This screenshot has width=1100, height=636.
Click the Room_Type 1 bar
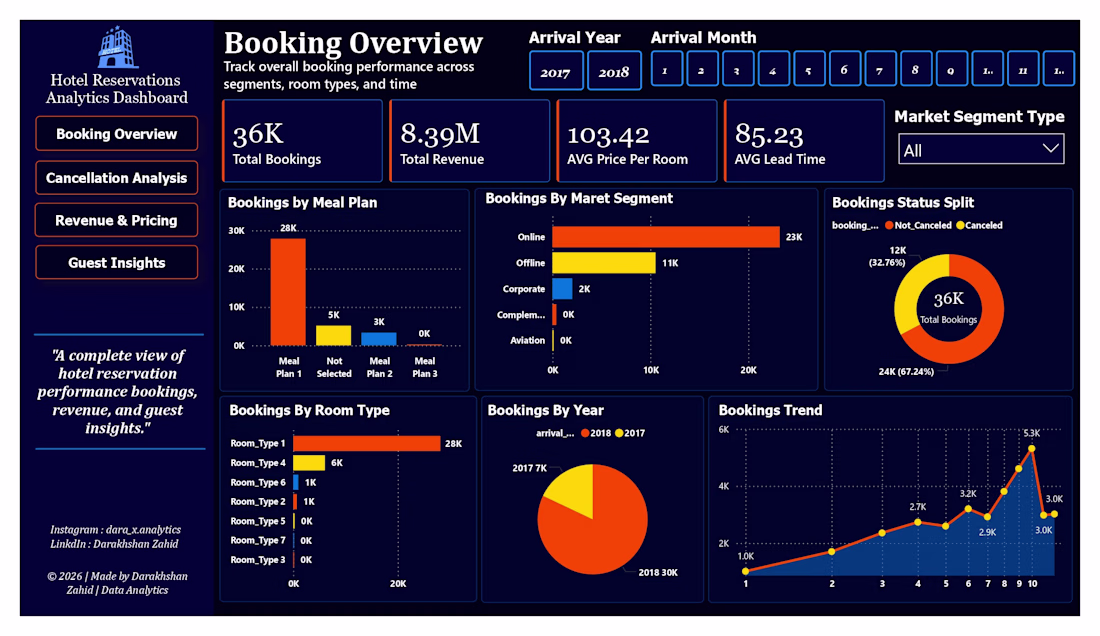pyautogui.click(x=367, y=443)
